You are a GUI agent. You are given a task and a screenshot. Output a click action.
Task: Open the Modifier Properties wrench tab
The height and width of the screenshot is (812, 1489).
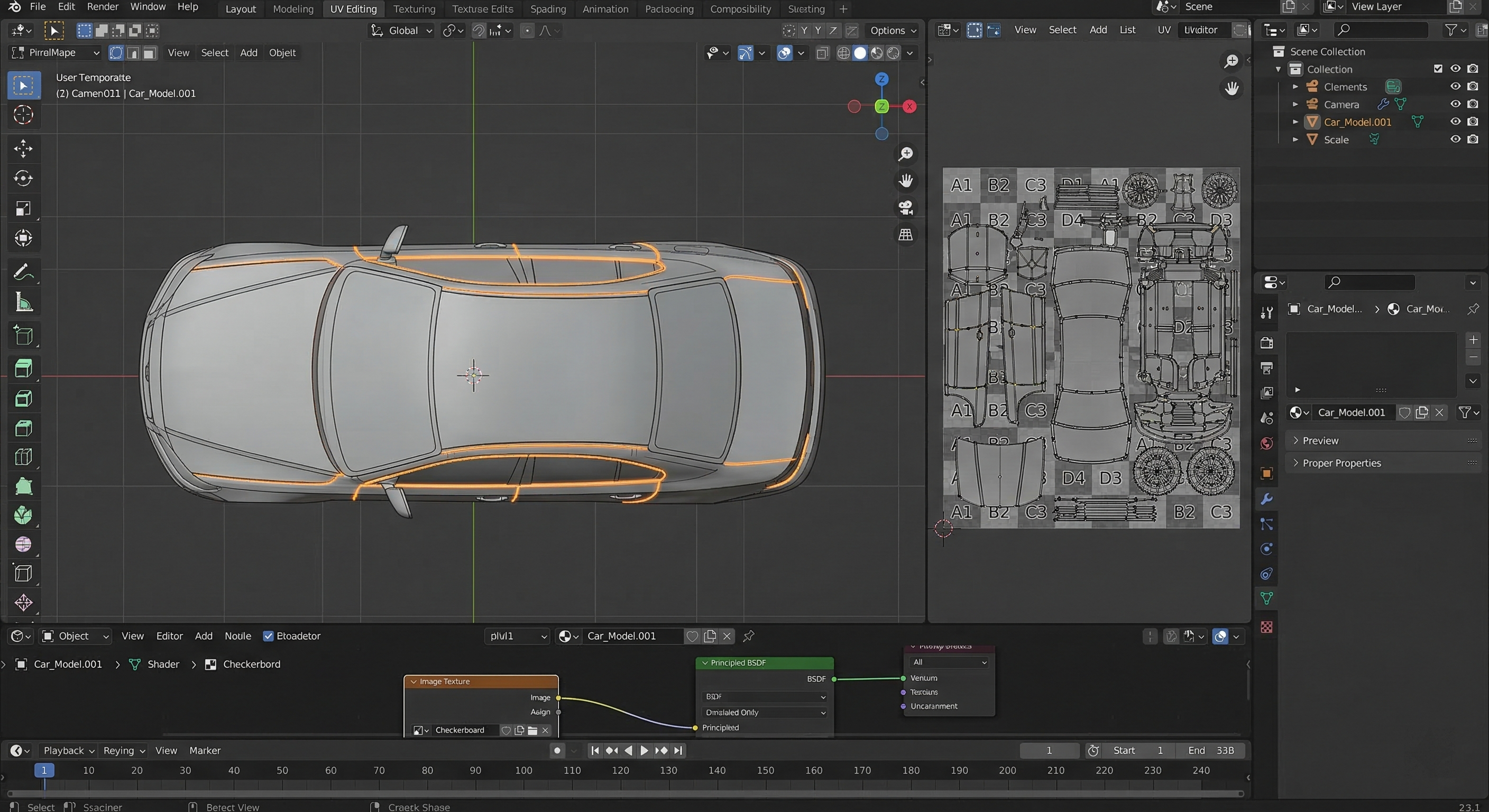click(1266, 499)
